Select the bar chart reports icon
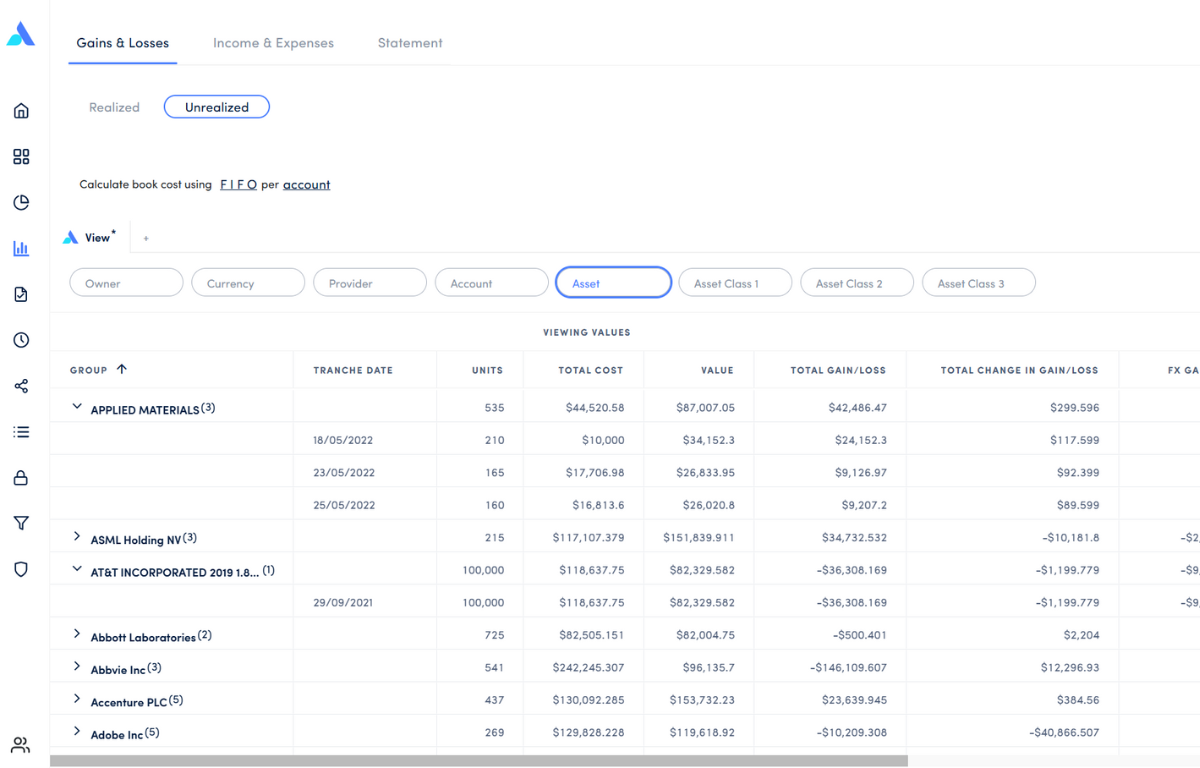 tap(21, 249)
